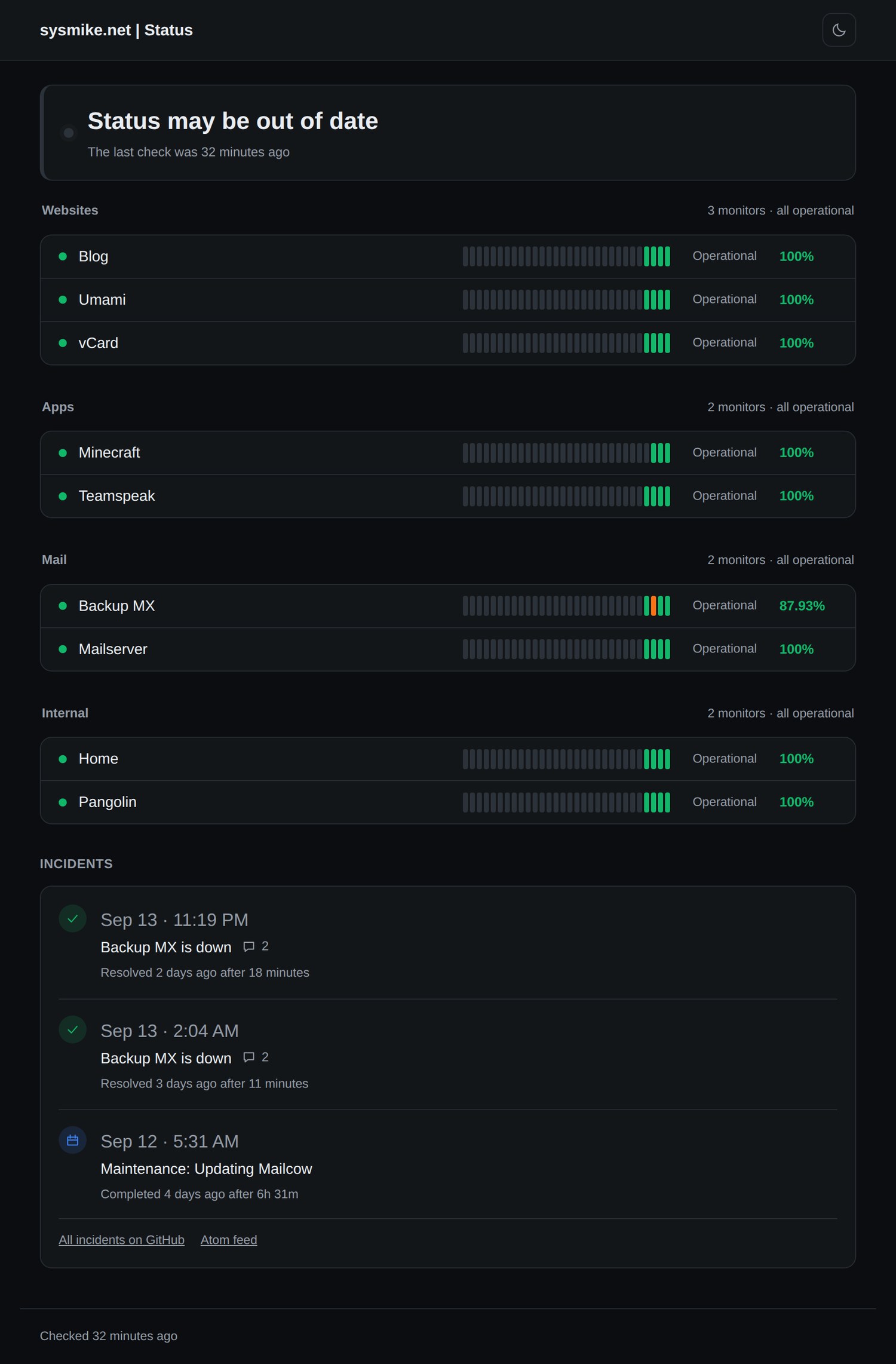
Task: Click the Teamspeak uptime history bars
Action: click(x=566, y=496)
